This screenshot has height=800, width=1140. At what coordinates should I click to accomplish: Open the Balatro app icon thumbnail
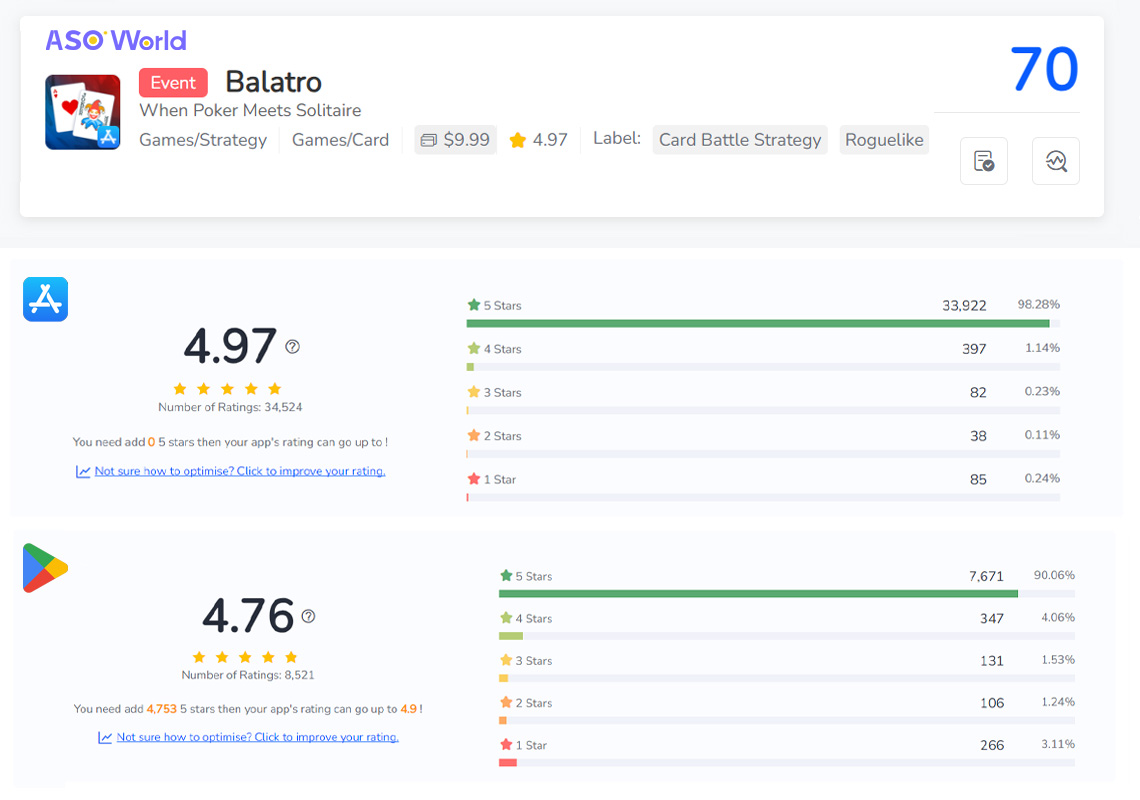[83, 112]
